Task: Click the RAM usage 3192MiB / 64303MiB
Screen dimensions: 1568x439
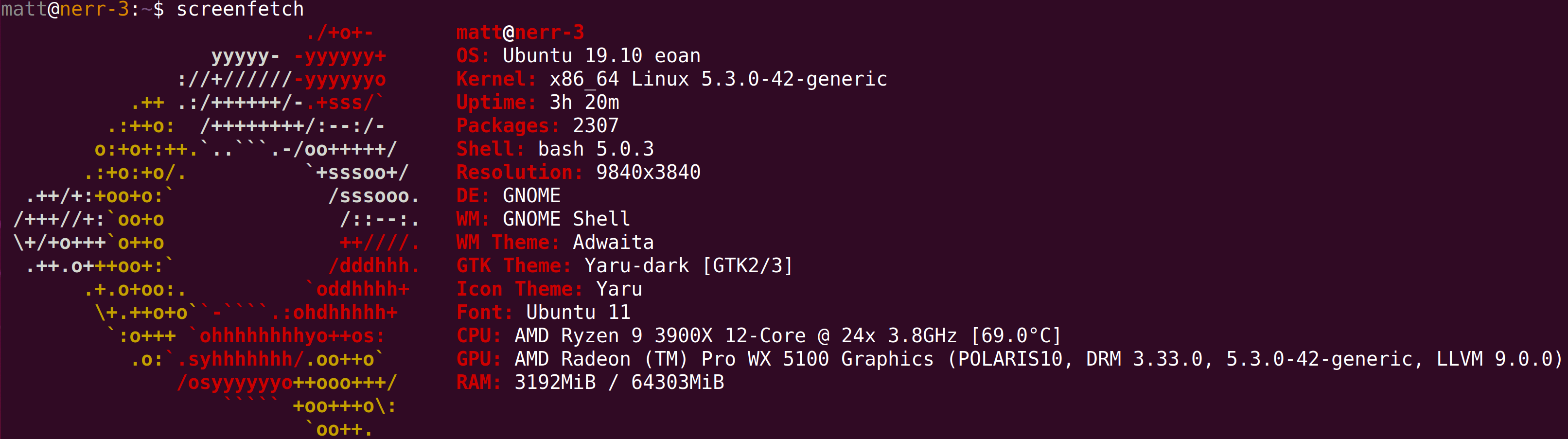Action: point(619,383)
